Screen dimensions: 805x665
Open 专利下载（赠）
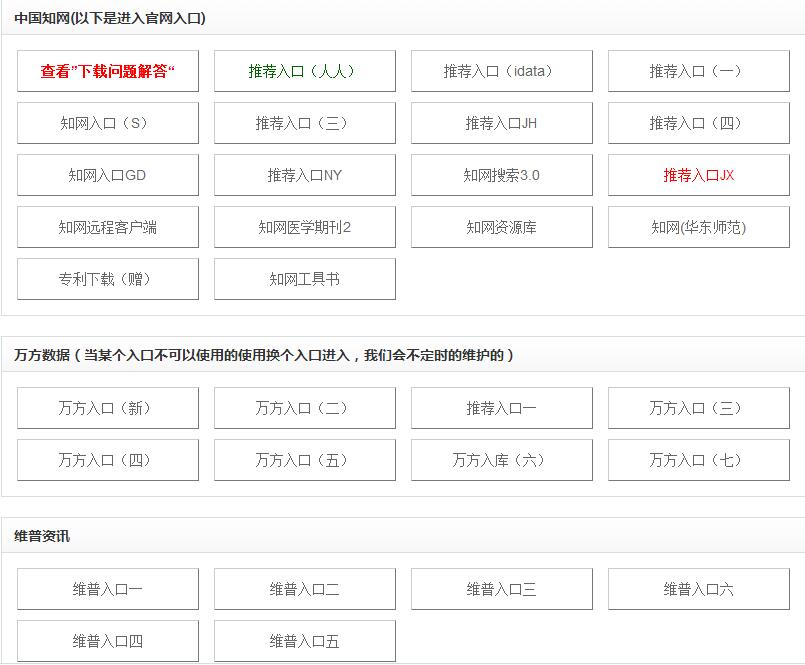(108, 279)
